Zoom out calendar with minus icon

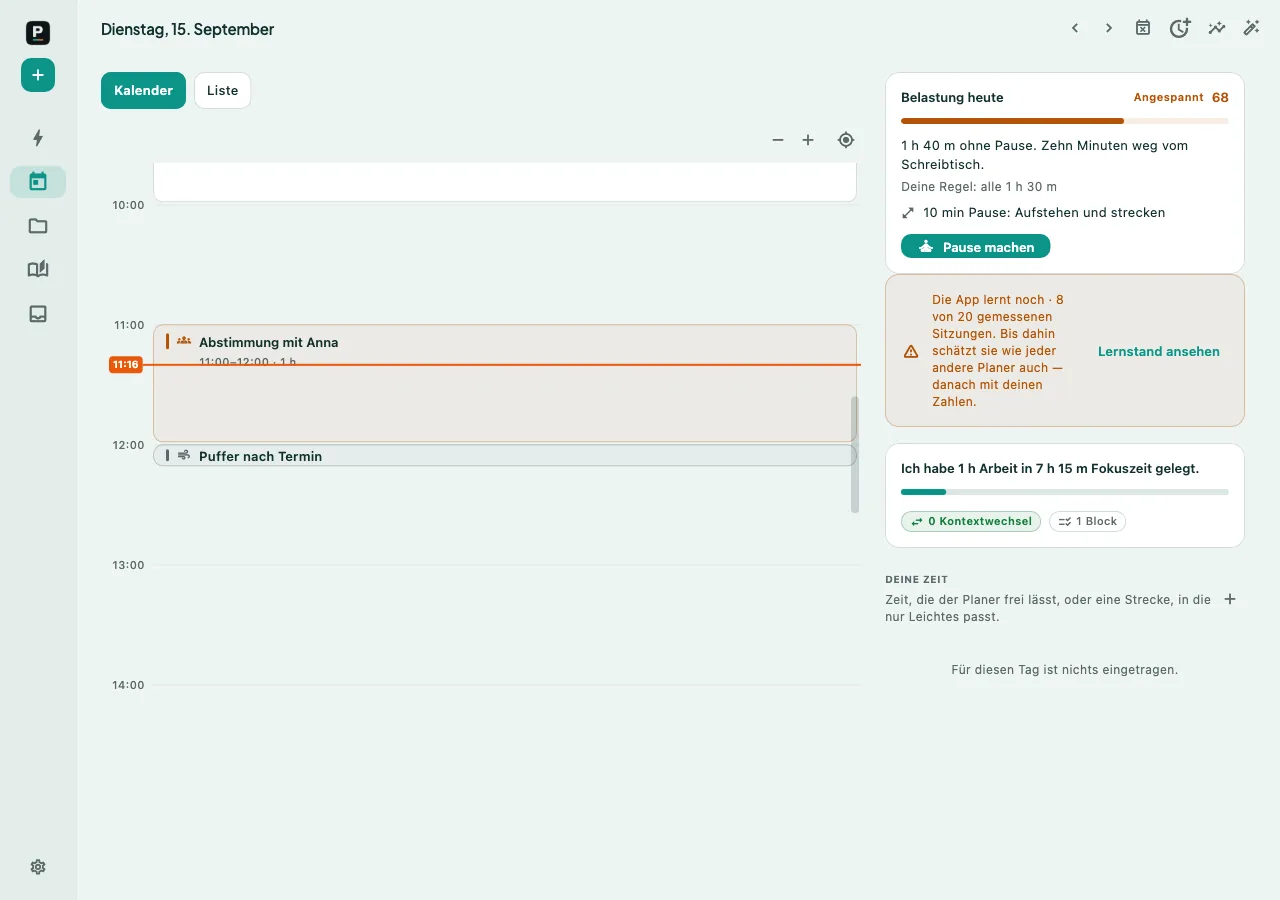[778, 140]
